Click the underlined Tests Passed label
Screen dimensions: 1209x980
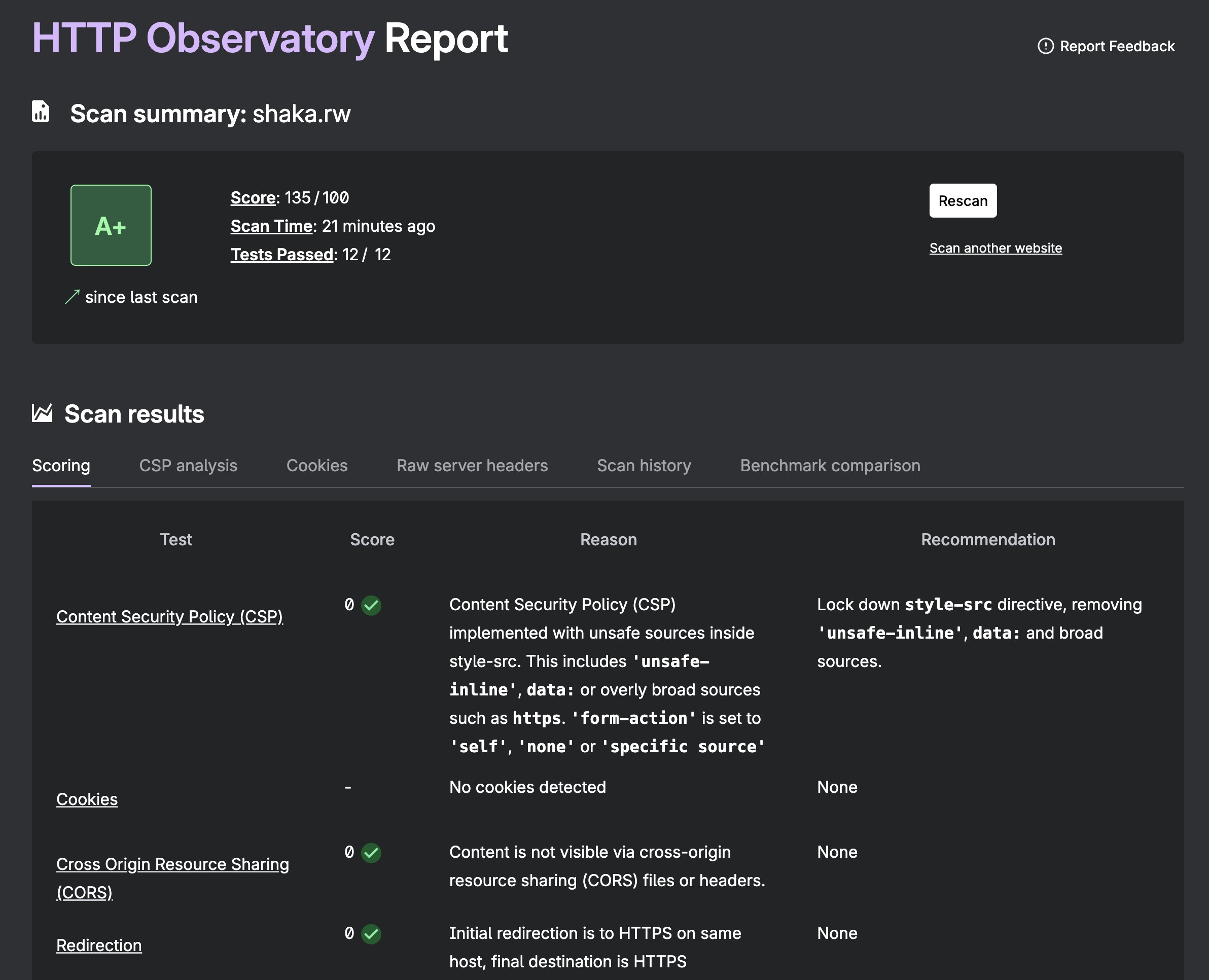point(281,254)
